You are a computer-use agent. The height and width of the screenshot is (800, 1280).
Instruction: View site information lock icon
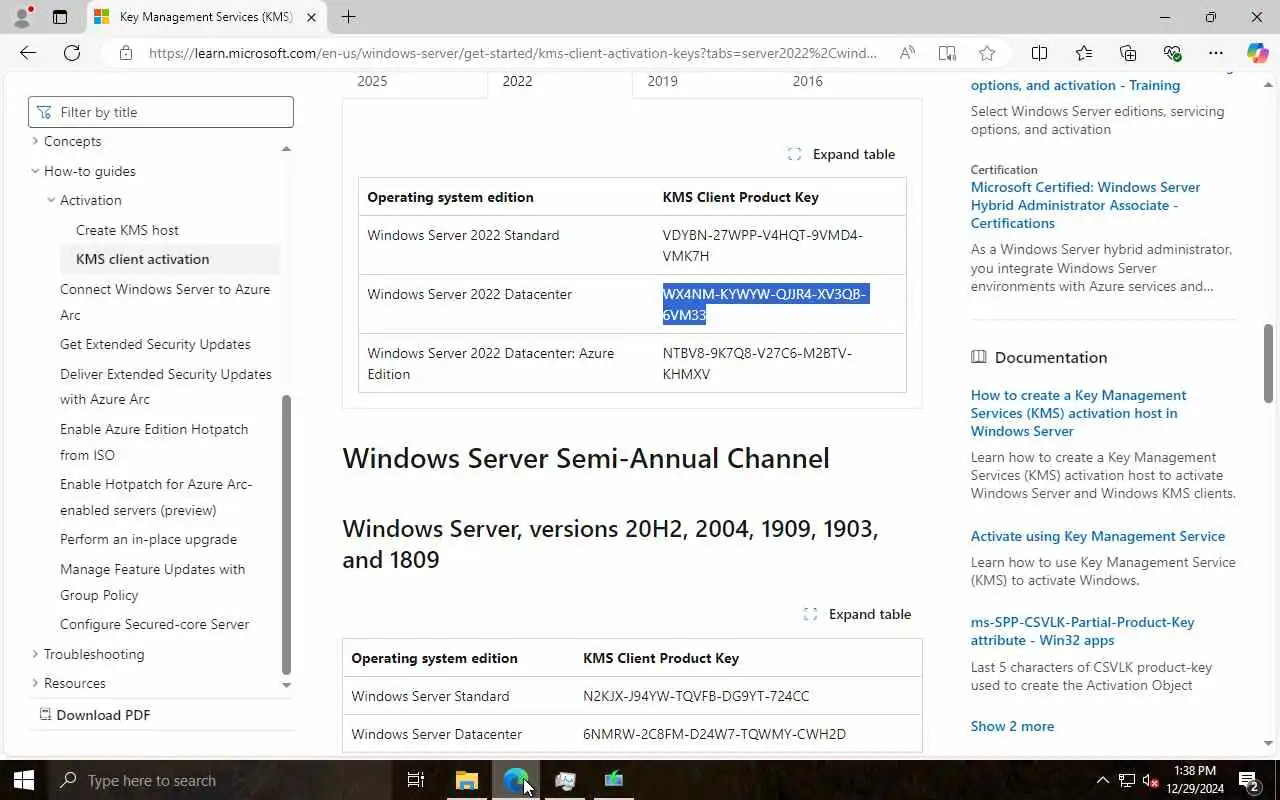[x=125, y=53]
